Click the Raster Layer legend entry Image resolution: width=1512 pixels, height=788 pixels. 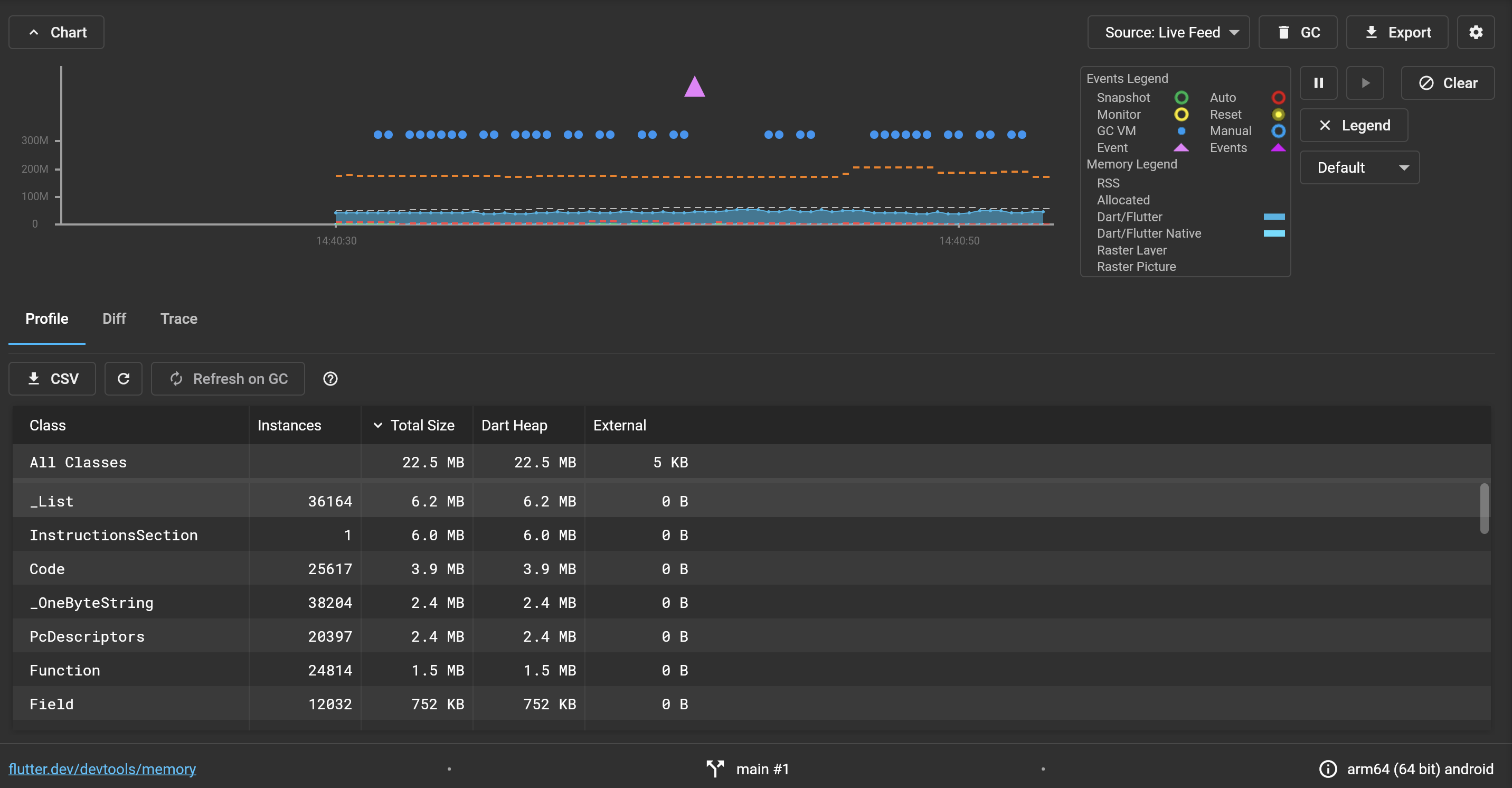coord(1131,250)
